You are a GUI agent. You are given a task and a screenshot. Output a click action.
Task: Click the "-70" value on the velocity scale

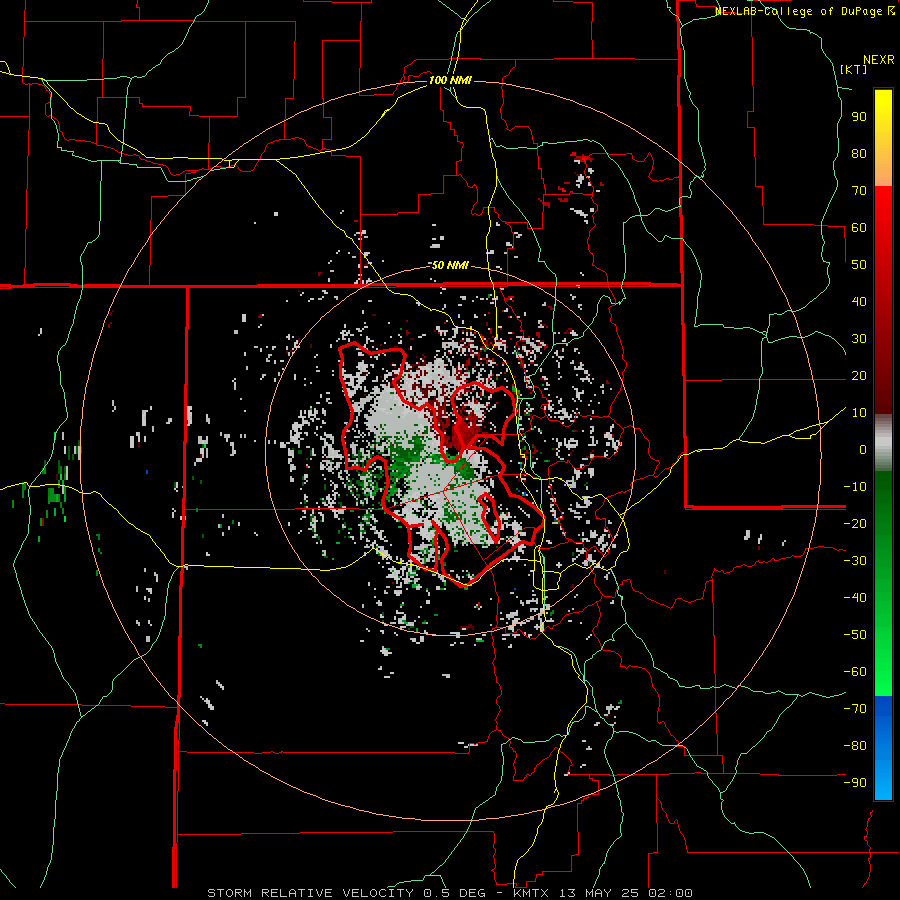(x=855, y=709)
